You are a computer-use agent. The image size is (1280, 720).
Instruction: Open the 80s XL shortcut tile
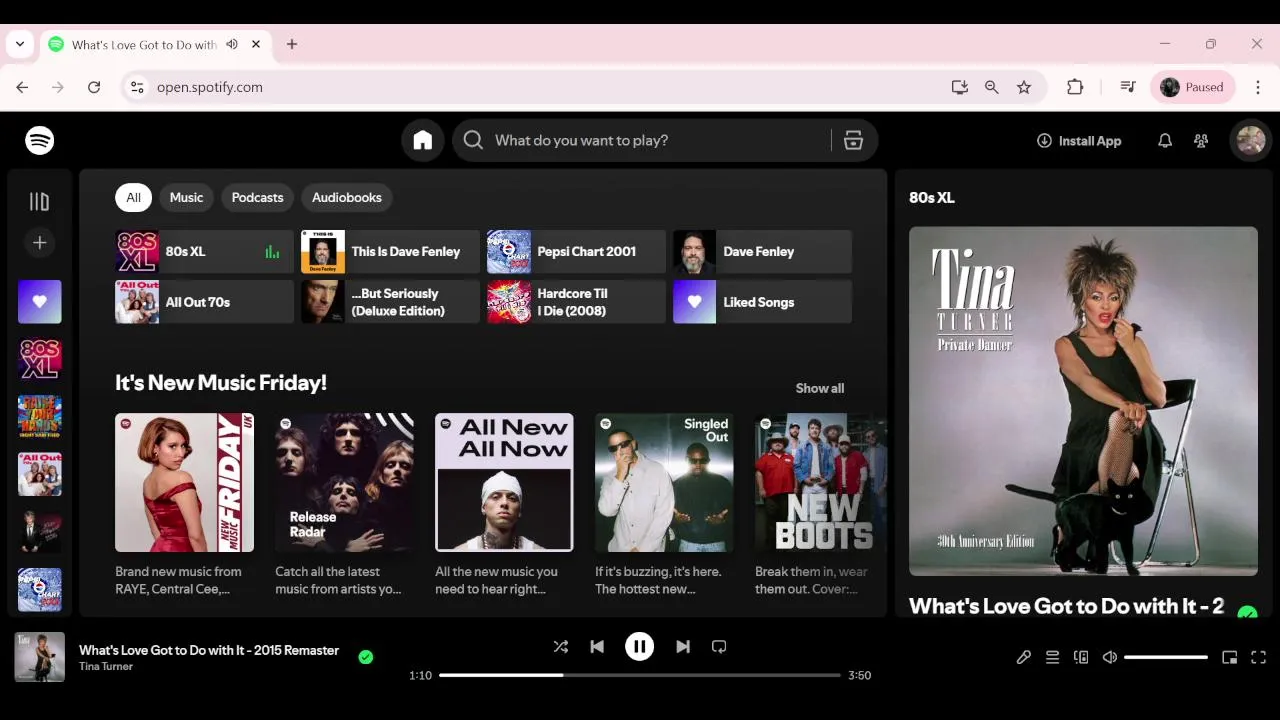[x=204, y=252]
